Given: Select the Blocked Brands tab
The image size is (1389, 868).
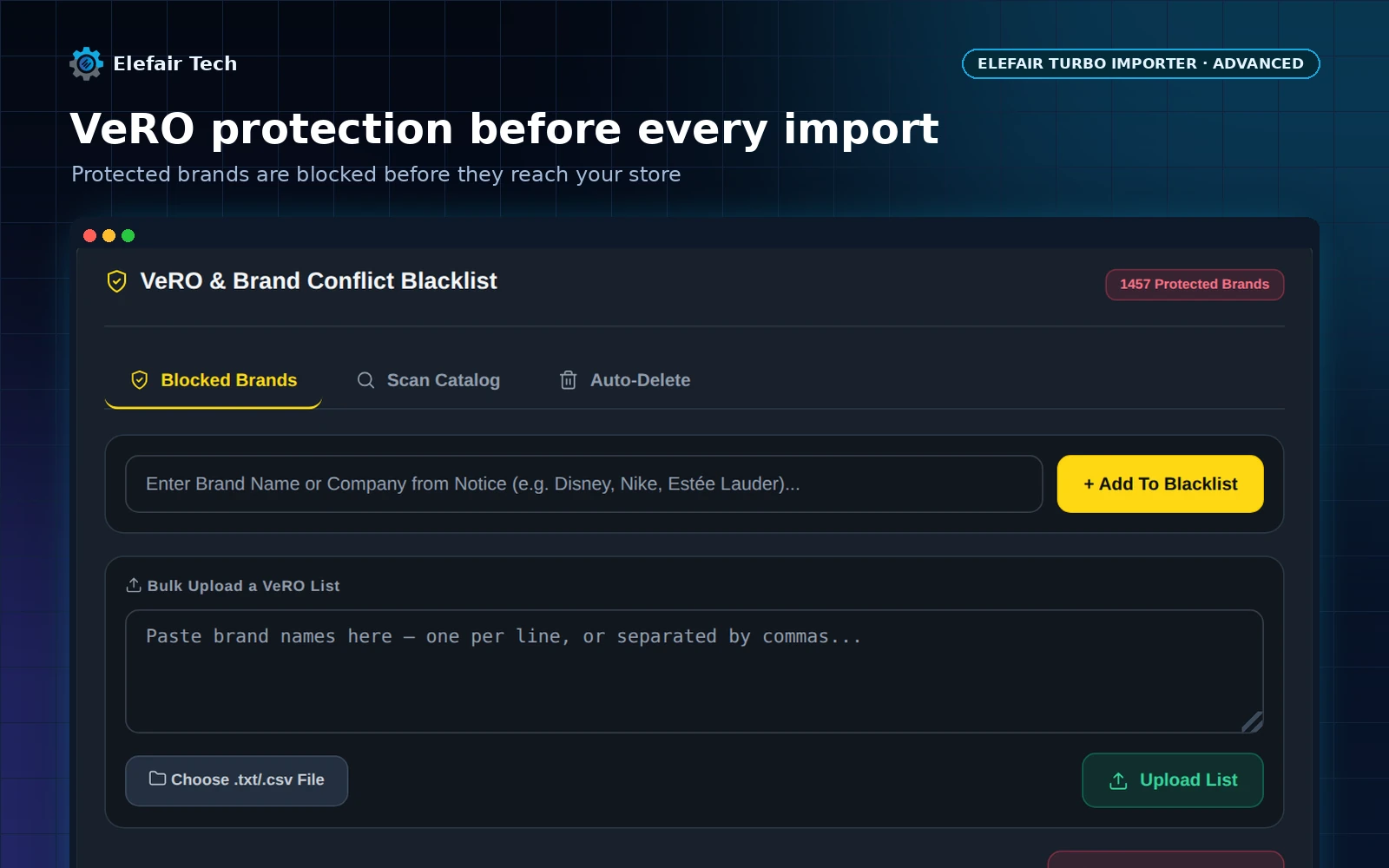Looking at the screenshot, I should [x=214, y=380].
